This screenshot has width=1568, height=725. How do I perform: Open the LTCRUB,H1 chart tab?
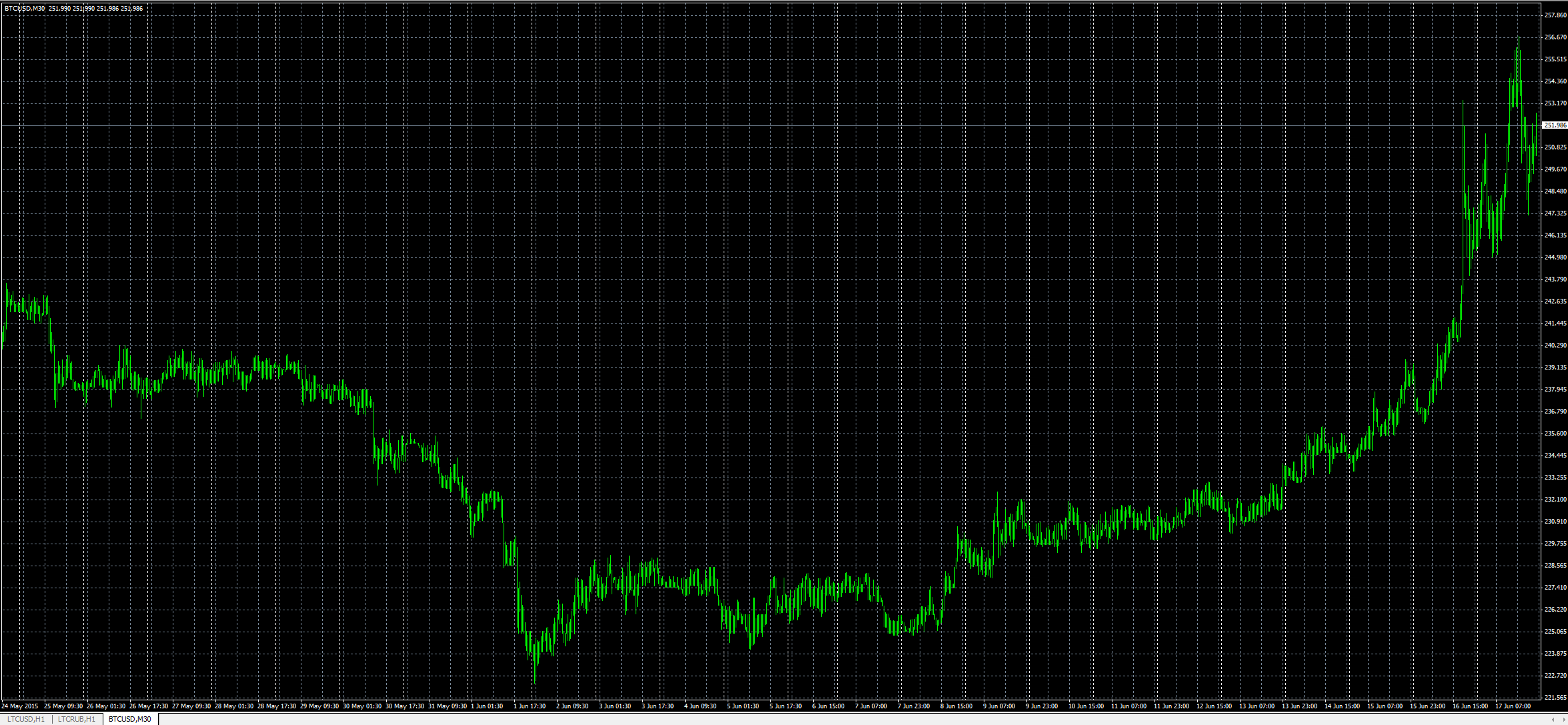(x=77, y=719)
